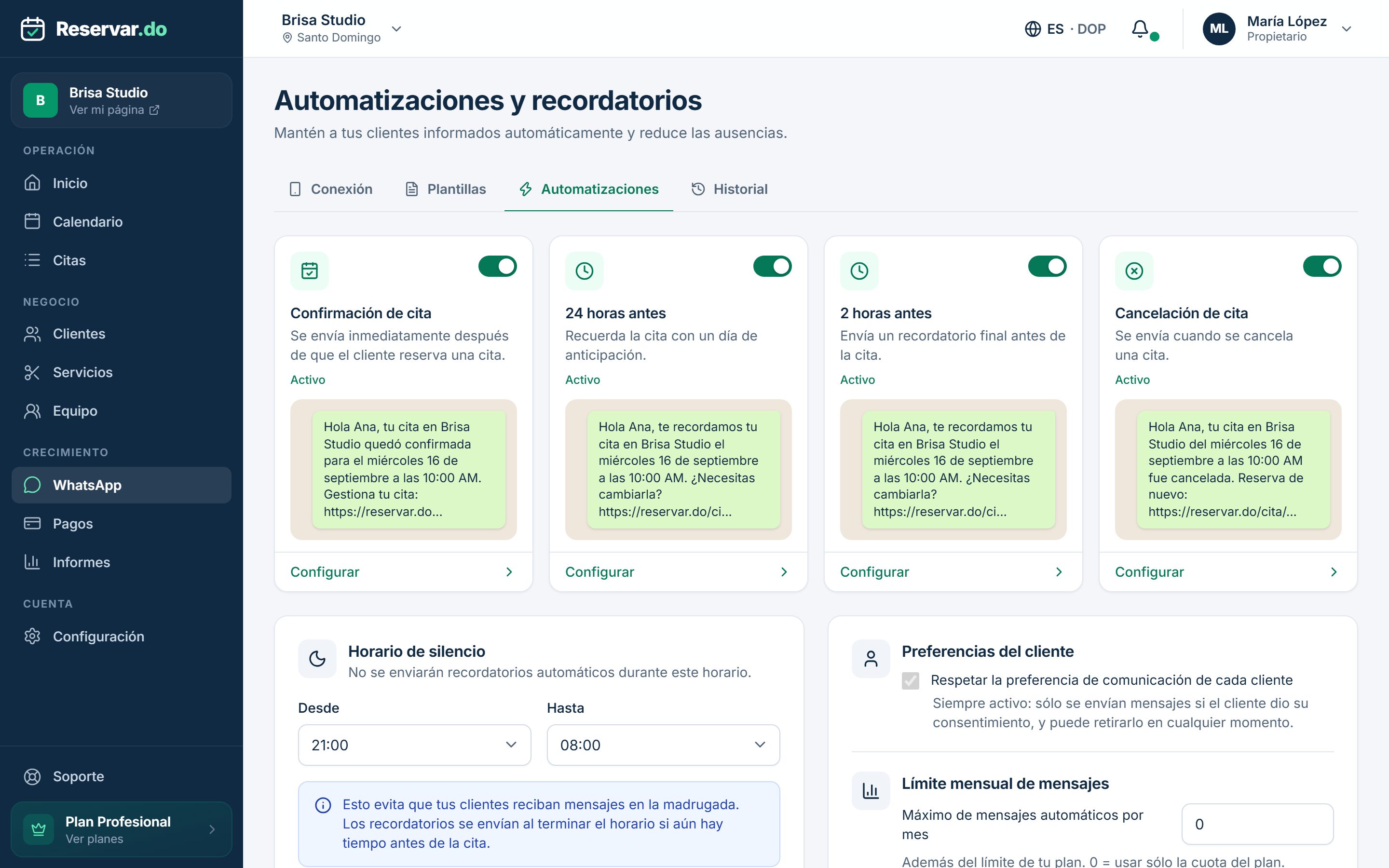Turn off the 2 horas antes toggle
This screenshot has width=1389, height=868.
[1048, 266]
